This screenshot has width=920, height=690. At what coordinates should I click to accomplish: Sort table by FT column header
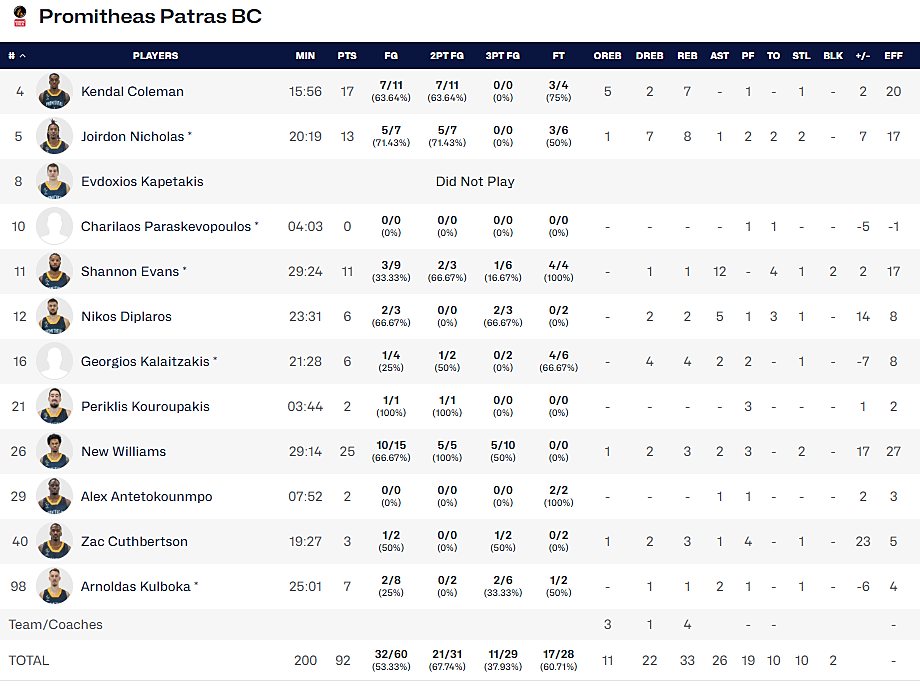559,56
